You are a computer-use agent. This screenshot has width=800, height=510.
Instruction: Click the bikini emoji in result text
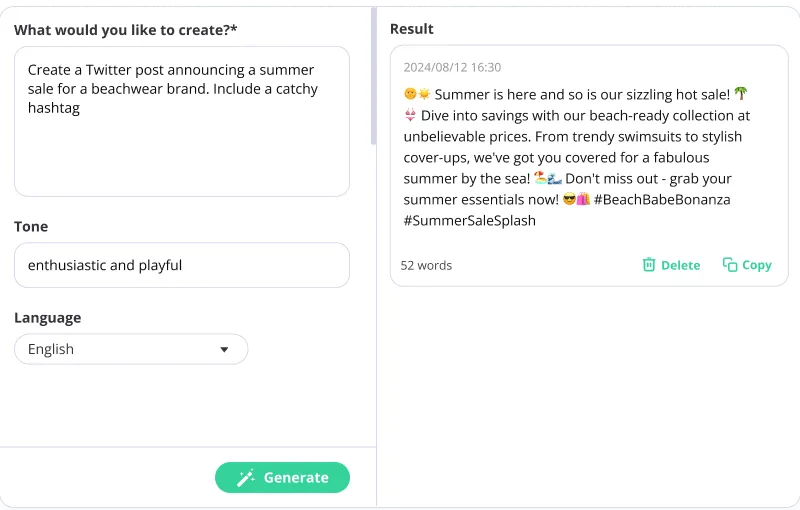click(410, 116)
